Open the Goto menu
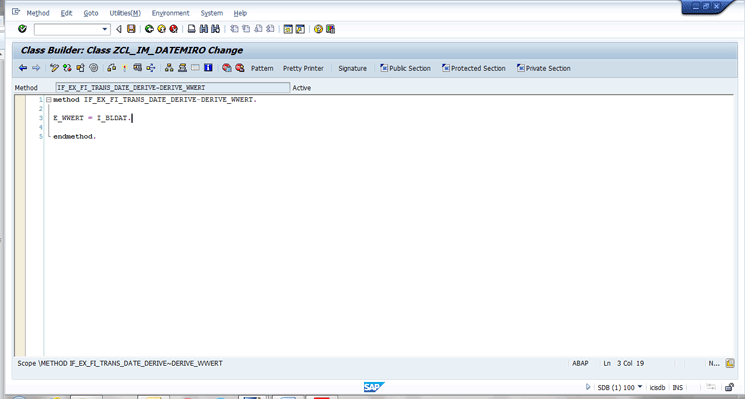The image size is (745, 399). tap(91, 13)
